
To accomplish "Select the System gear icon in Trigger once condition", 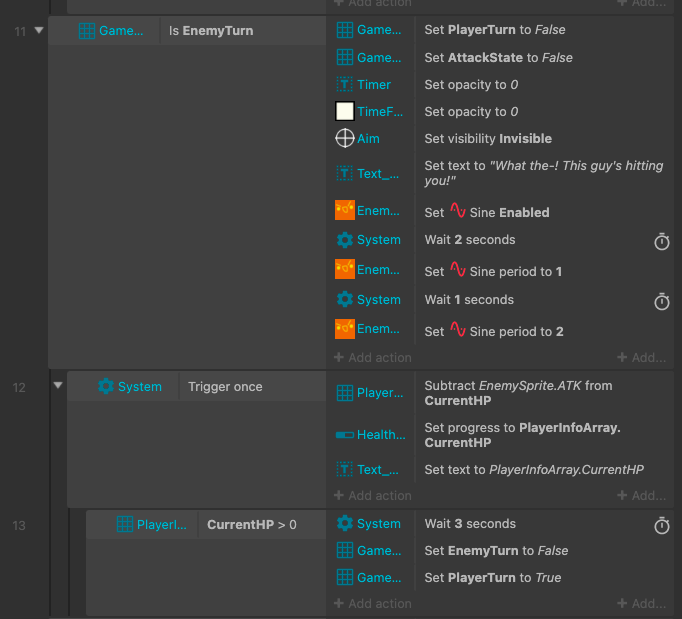I will (x=106, y=386).
